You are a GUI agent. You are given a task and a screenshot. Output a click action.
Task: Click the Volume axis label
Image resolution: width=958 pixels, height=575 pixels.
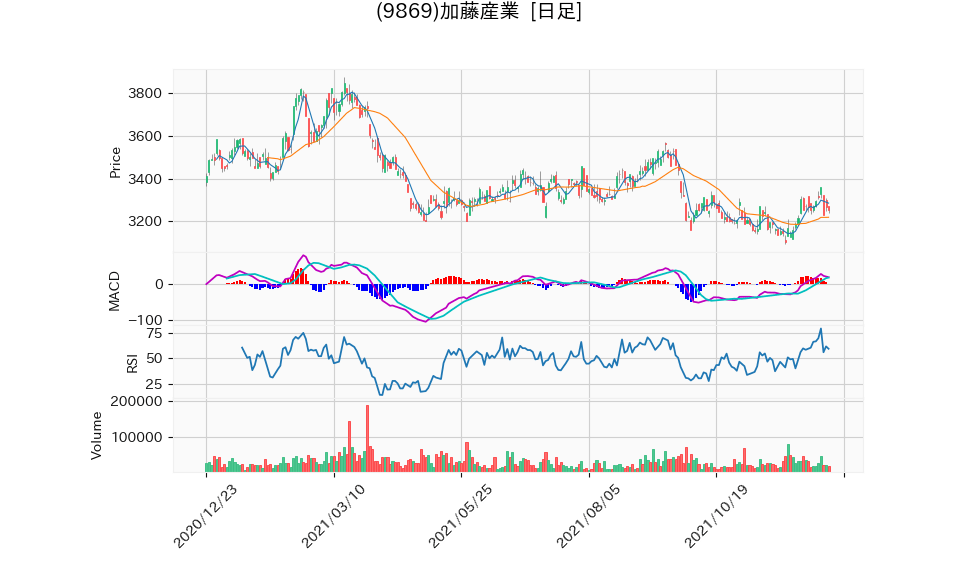pyautogui.click(x=97, y=436)
